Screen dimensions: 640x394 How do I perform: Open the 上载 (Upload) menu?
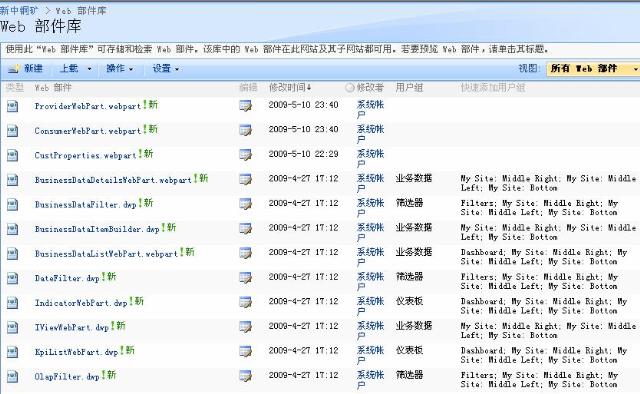76,69
